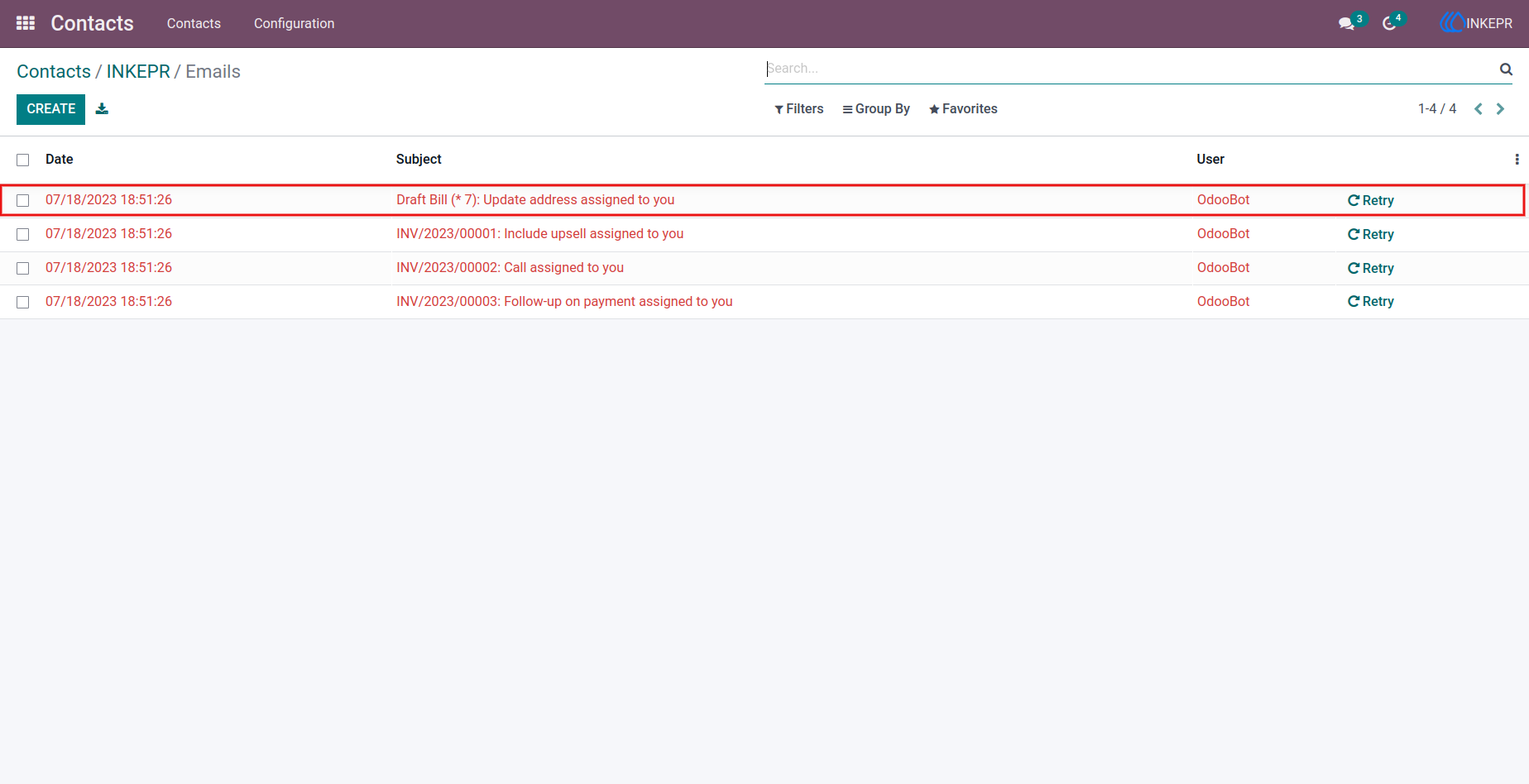This screenshot has height=784, width=1529.
Task: Open the Group By dropdown
Action: coord(875,109)
